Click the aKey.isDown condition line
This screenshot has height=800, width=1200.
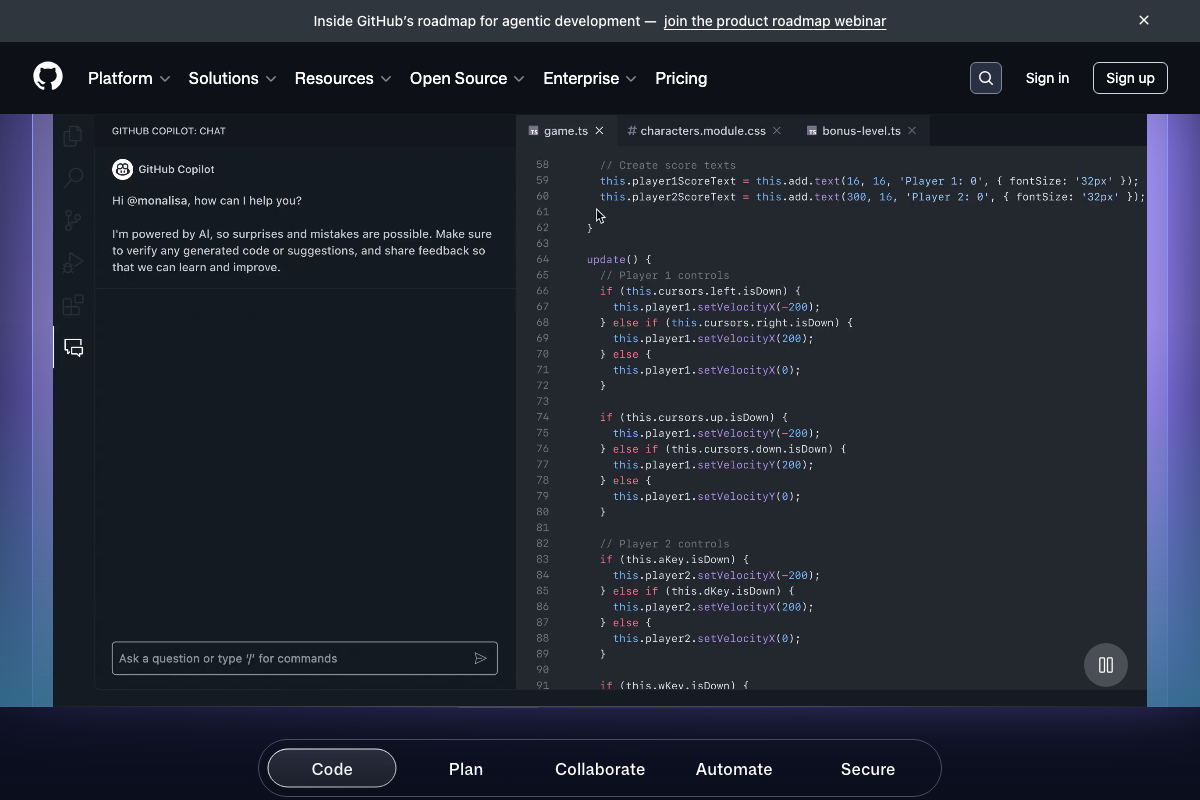tap(674, 560)
